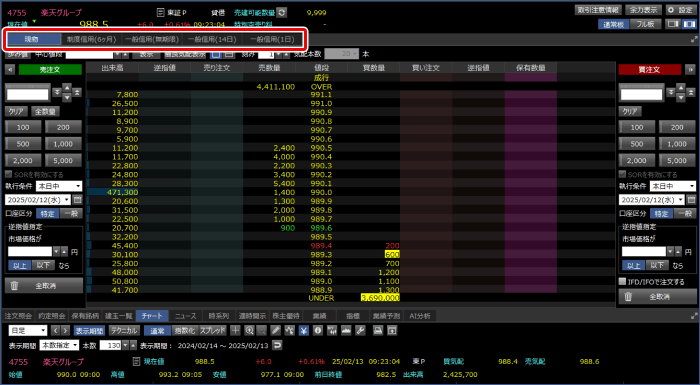Viewport: 700px width, 385px height.
Task: Select 以下 condition on buy side
Action: (x=657, y=265)
